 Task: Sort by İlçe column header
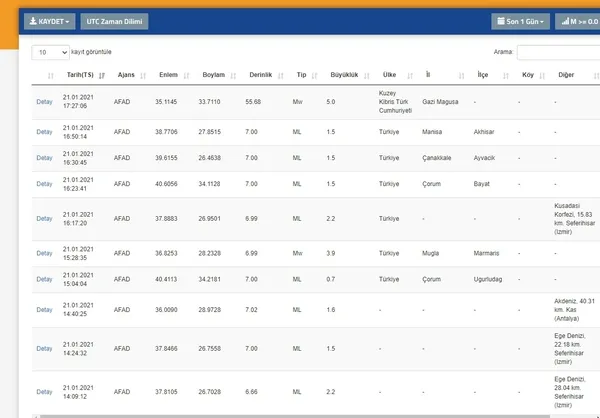pos(483,75)
